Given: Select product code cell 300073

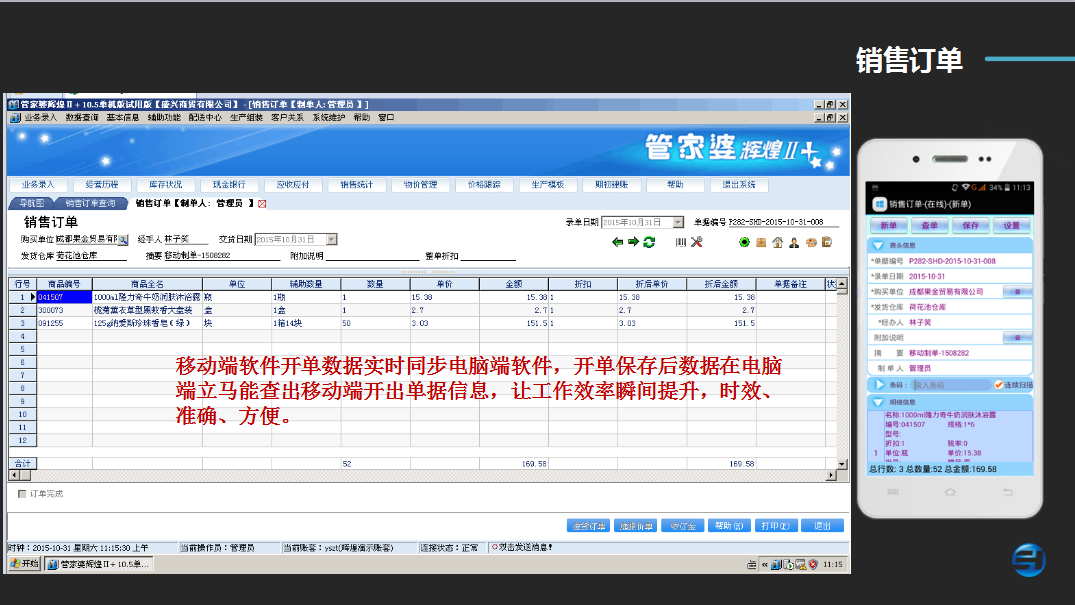Looking at the screenshot, I should tap(64, 310).
